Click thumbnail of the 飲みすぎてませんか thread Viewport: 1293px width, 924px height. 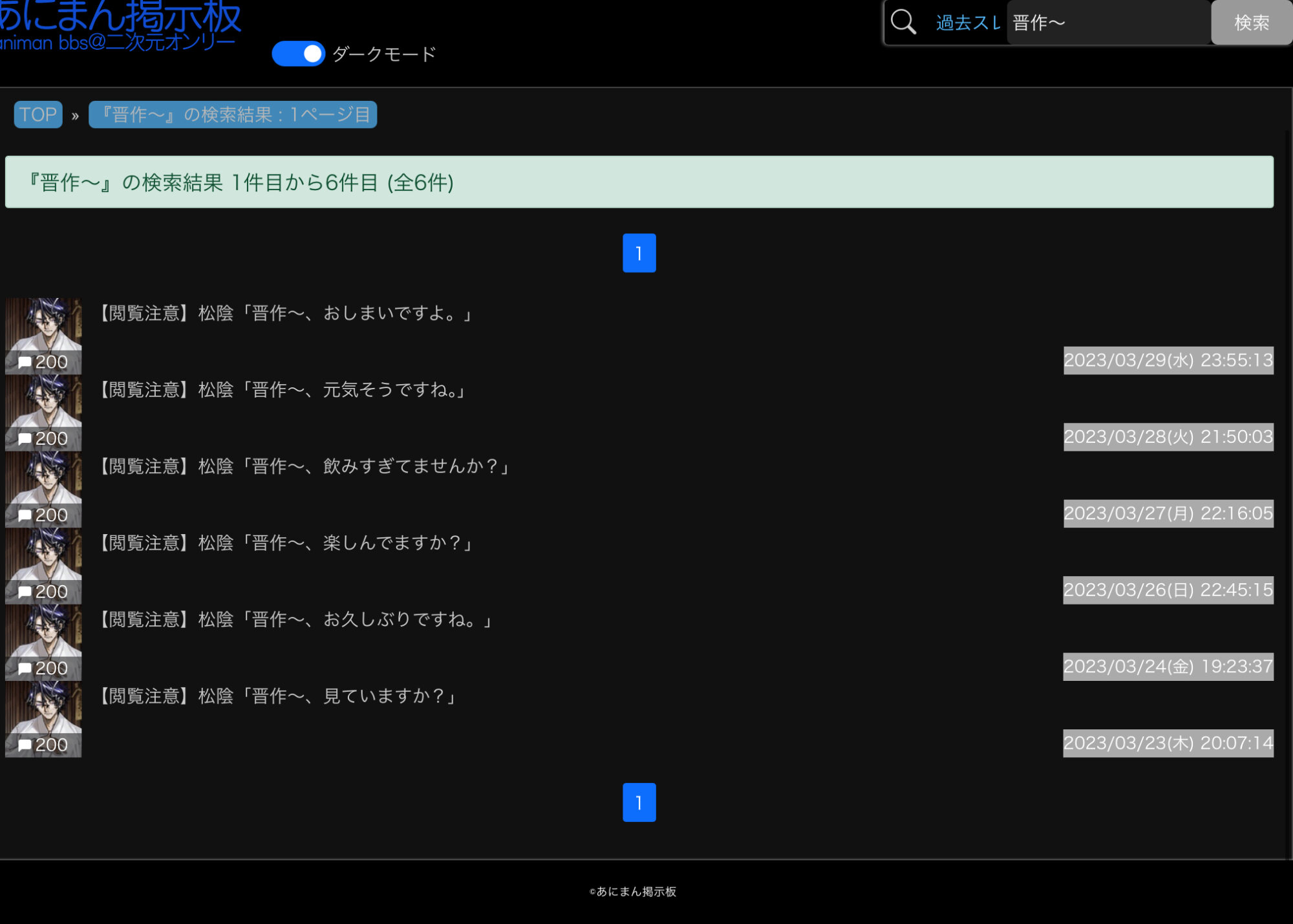click(43, 478)
